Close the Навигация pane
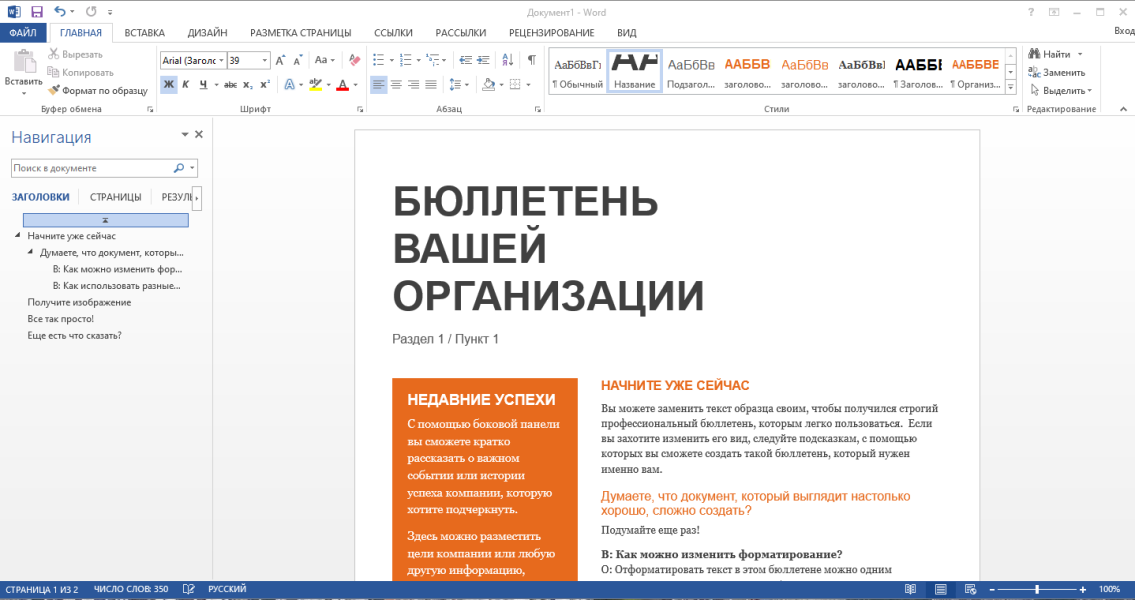The width and height of the screenshot is (1135, 600). pyautogui.click(x=199, y=135)
